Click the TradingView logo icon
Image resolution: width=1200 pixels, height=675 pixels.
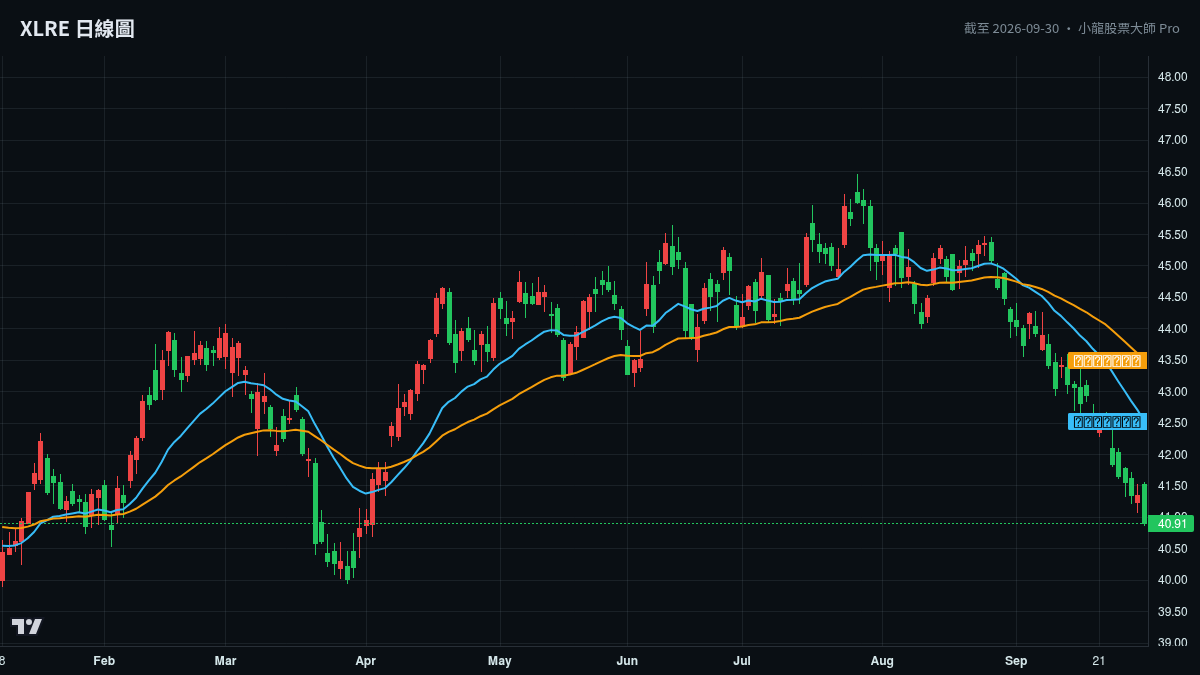27,626
